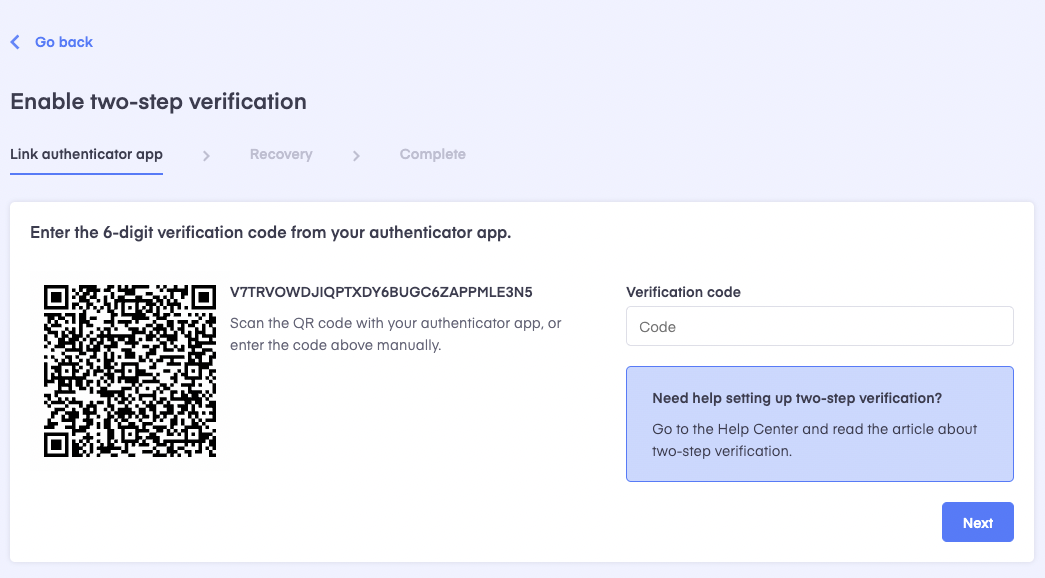The image size is (1045, 578).
Task: Select the secret key V7TRVOWDJIQPTXDY6BUGC6ZAPPMLE3N5
Action: (381, 292)
